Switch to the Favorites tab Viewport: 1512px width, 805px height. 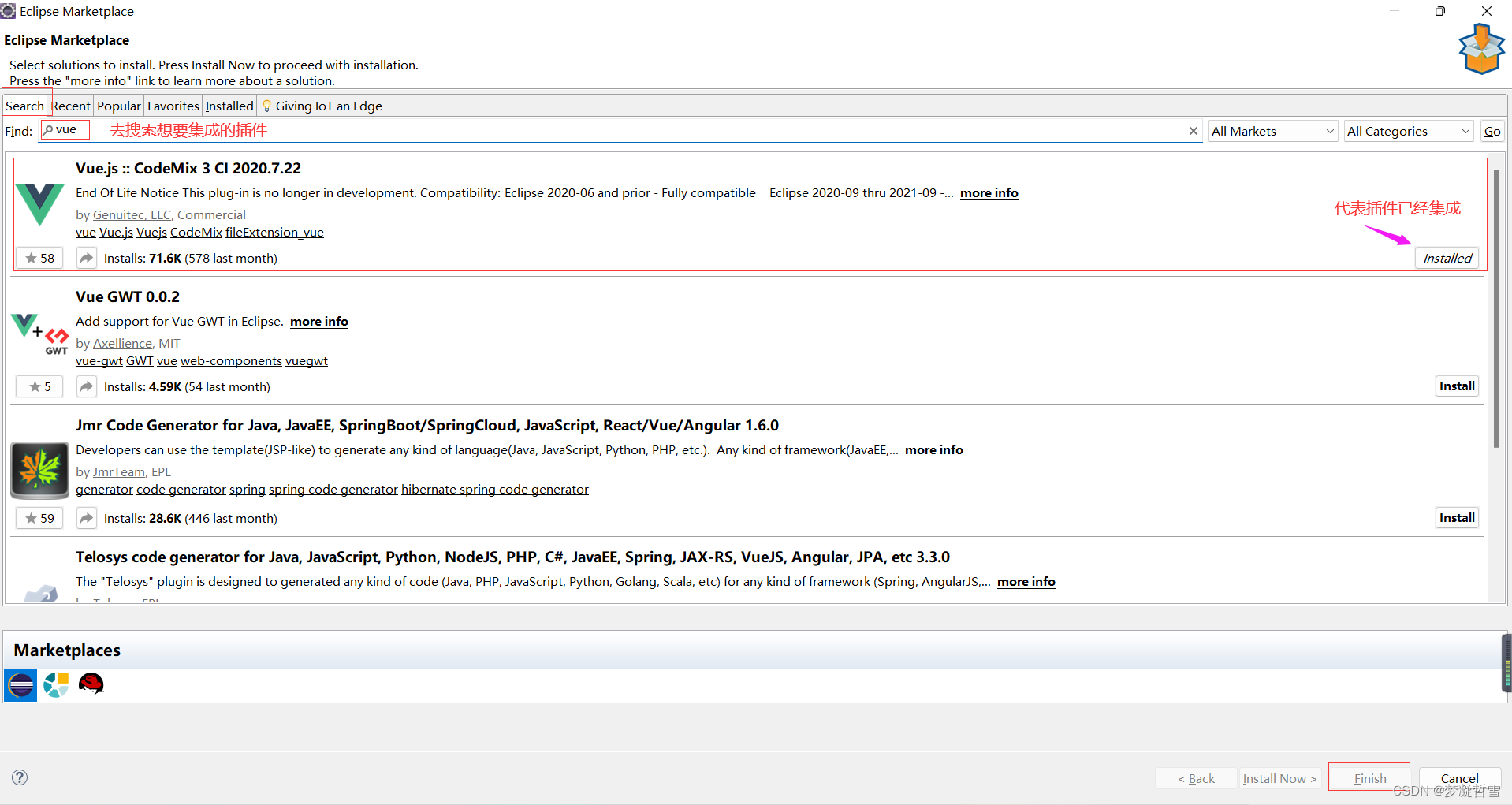(x=173, y=106)
